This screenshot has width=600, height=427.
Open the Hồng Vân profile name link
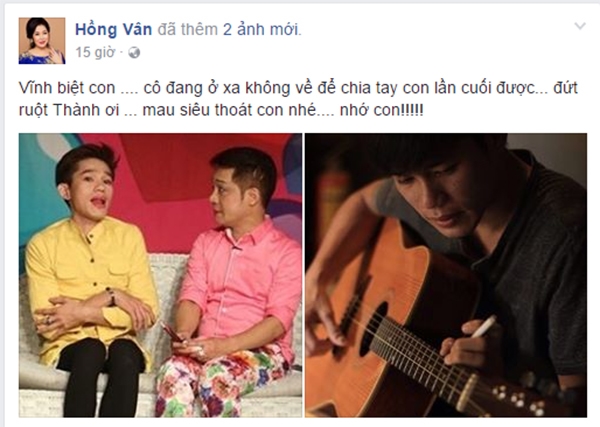(x=114, y=29)
